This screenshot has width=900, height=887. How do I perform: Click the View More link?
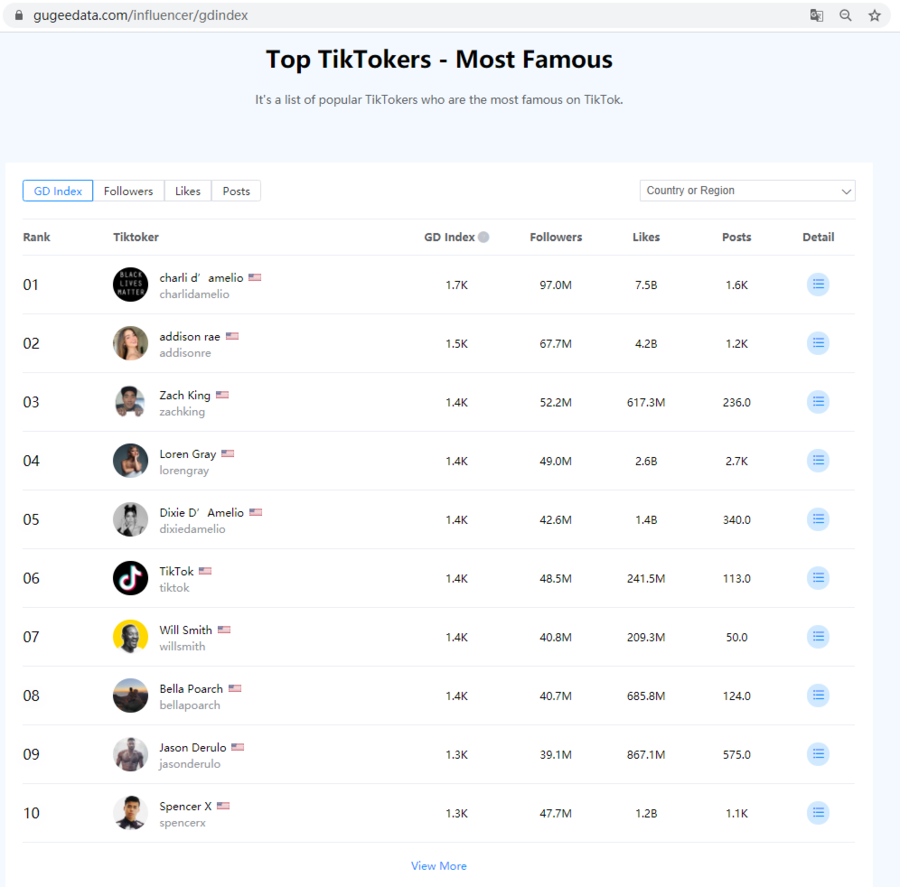coord(438,866)
